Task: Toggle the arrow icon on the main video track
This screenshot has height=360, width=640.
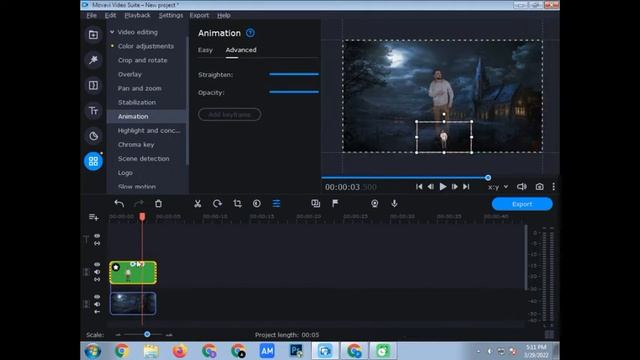Action: [97, 312]
